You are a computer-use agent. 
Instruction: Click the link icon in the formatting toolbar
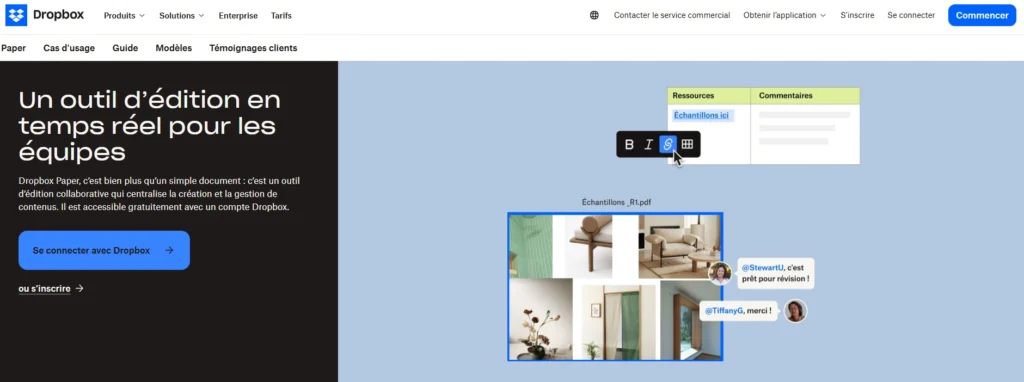(x=667, y=144)
